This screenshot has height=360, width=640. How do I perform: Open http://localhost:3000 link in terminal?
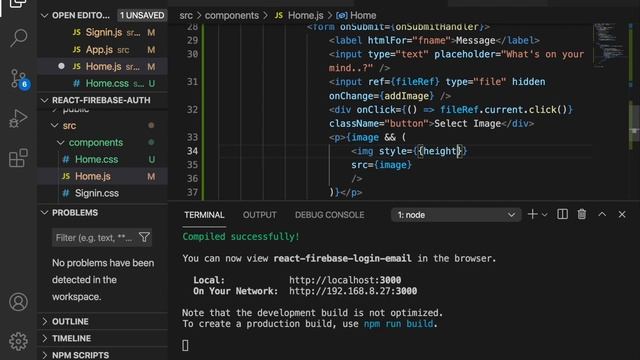345,280
